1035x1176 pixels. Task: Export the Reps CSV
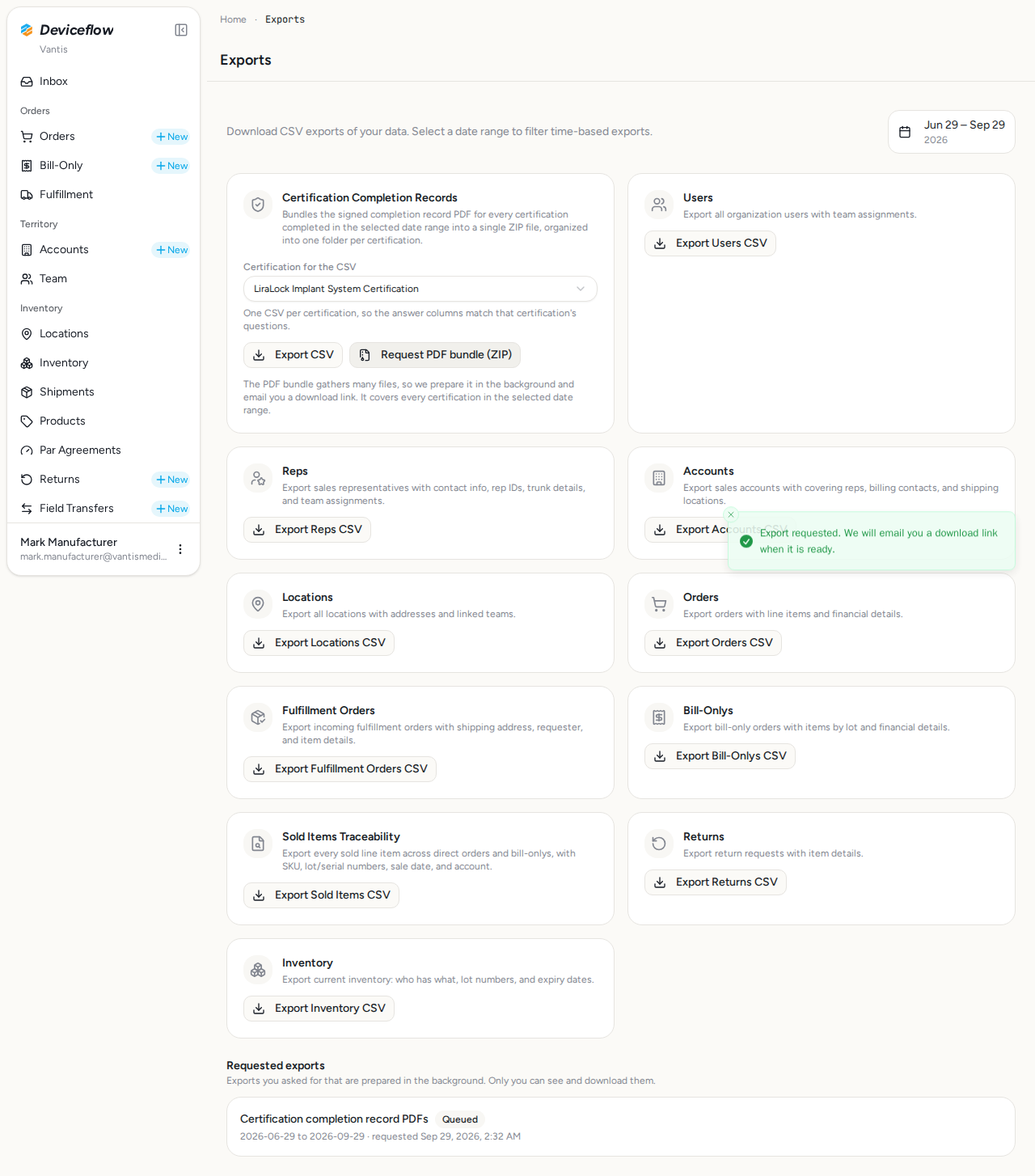(x=307, y=530)
